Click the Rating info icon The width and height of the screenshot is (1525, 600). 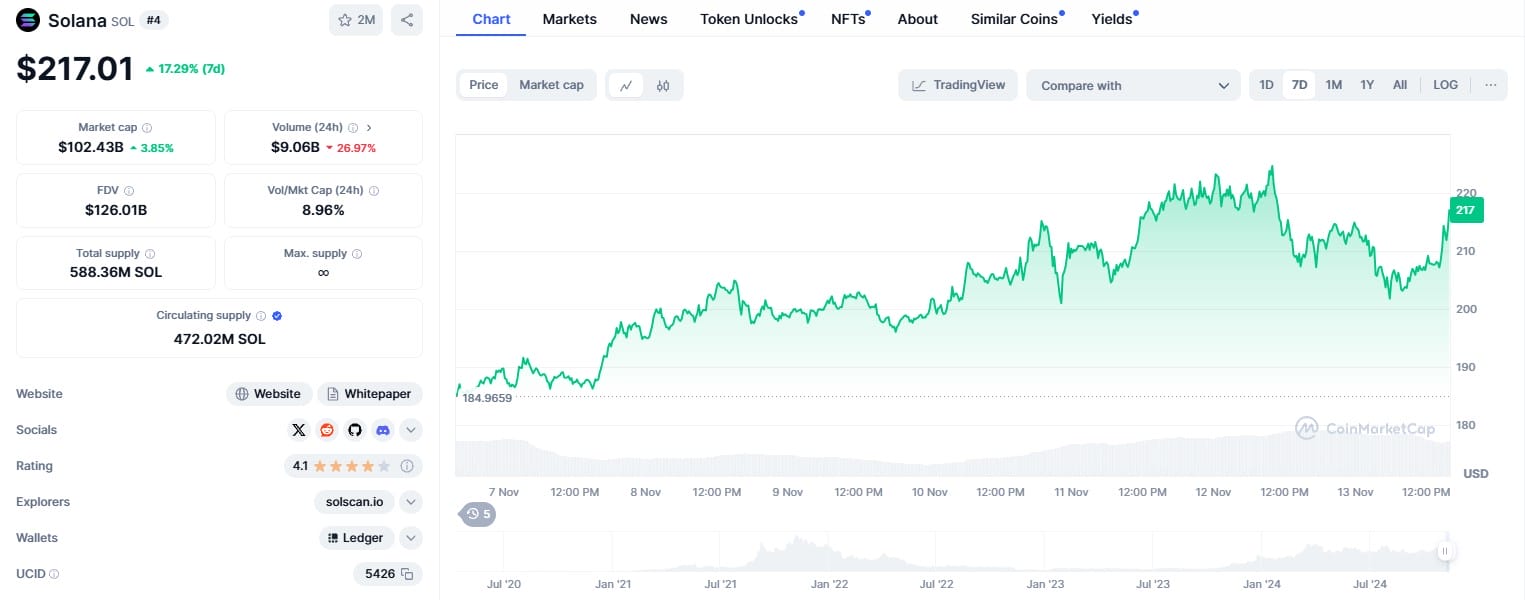click(x=407, y=466)
